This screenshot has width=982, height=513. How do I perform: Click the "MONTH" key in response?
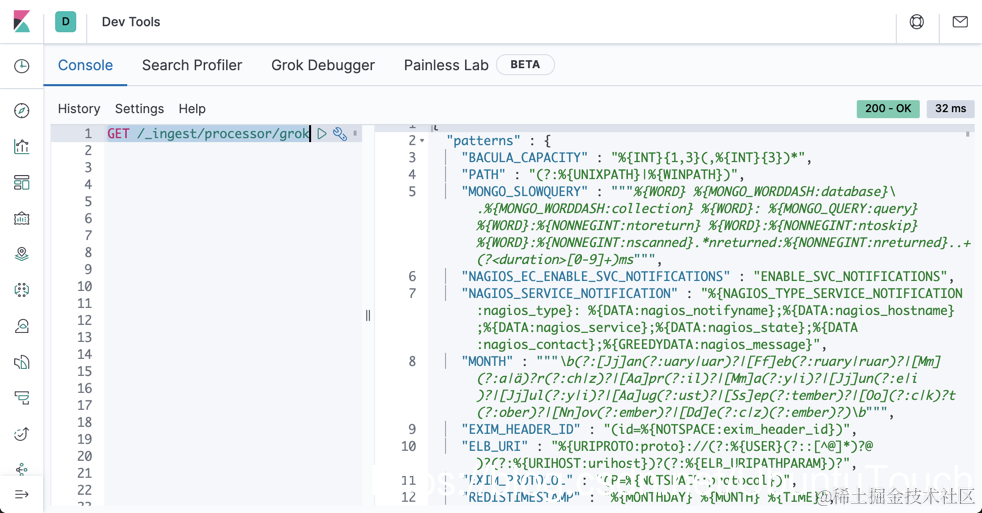point(487,361)
